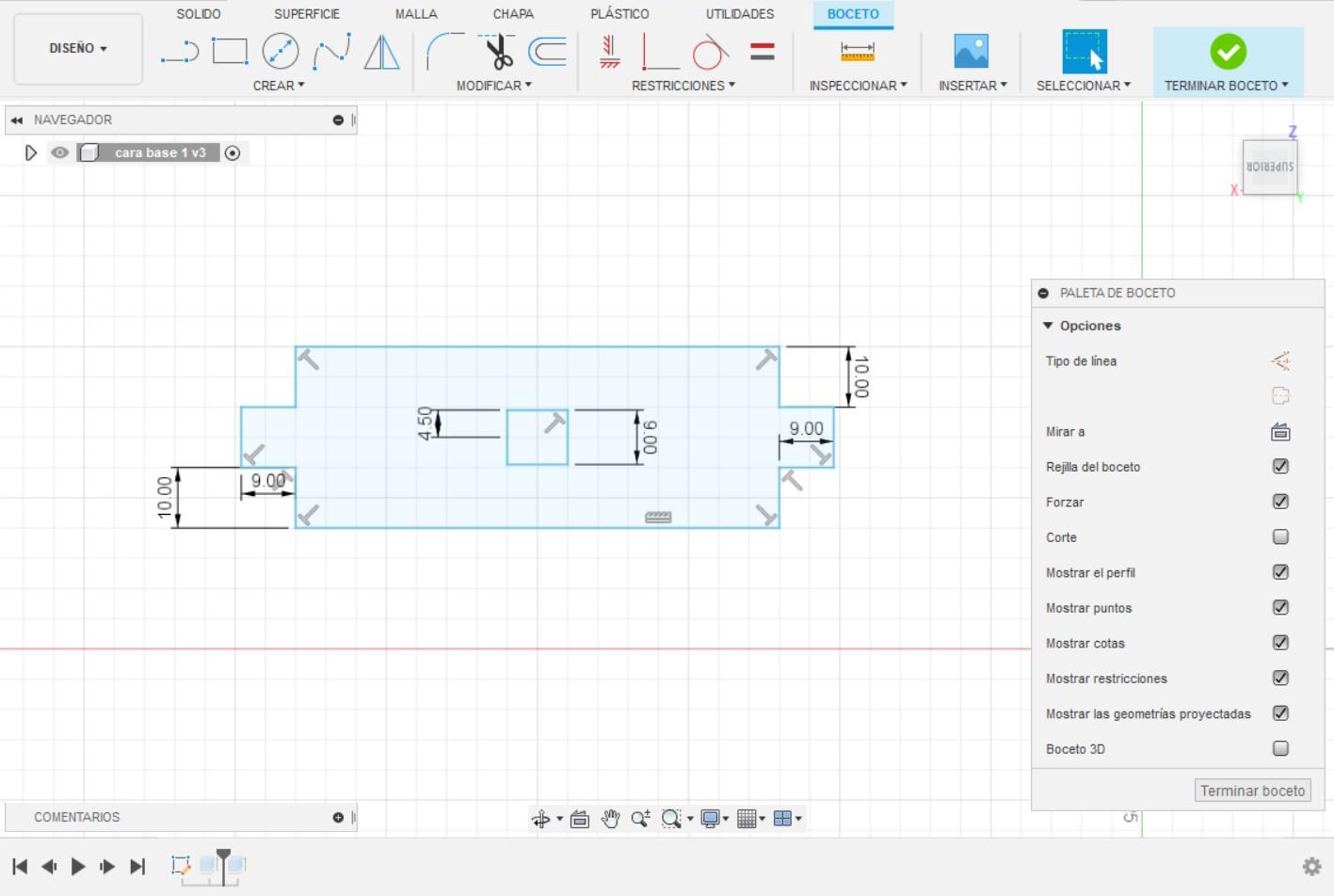Image resolution: width=1334 pixels, height=896 pixels.
Task: Switch to the SÓLIDO tab
Action: tap(199, 14)
